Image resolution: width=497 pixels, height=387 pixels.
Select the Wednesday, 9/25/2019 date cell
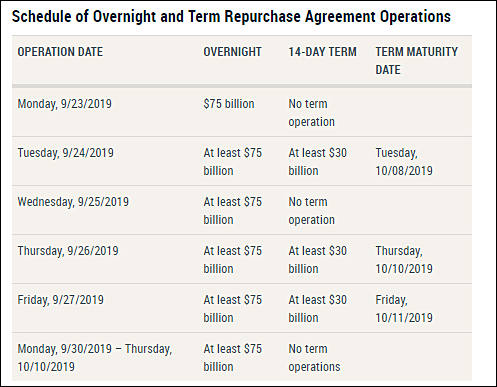point(73,202)
